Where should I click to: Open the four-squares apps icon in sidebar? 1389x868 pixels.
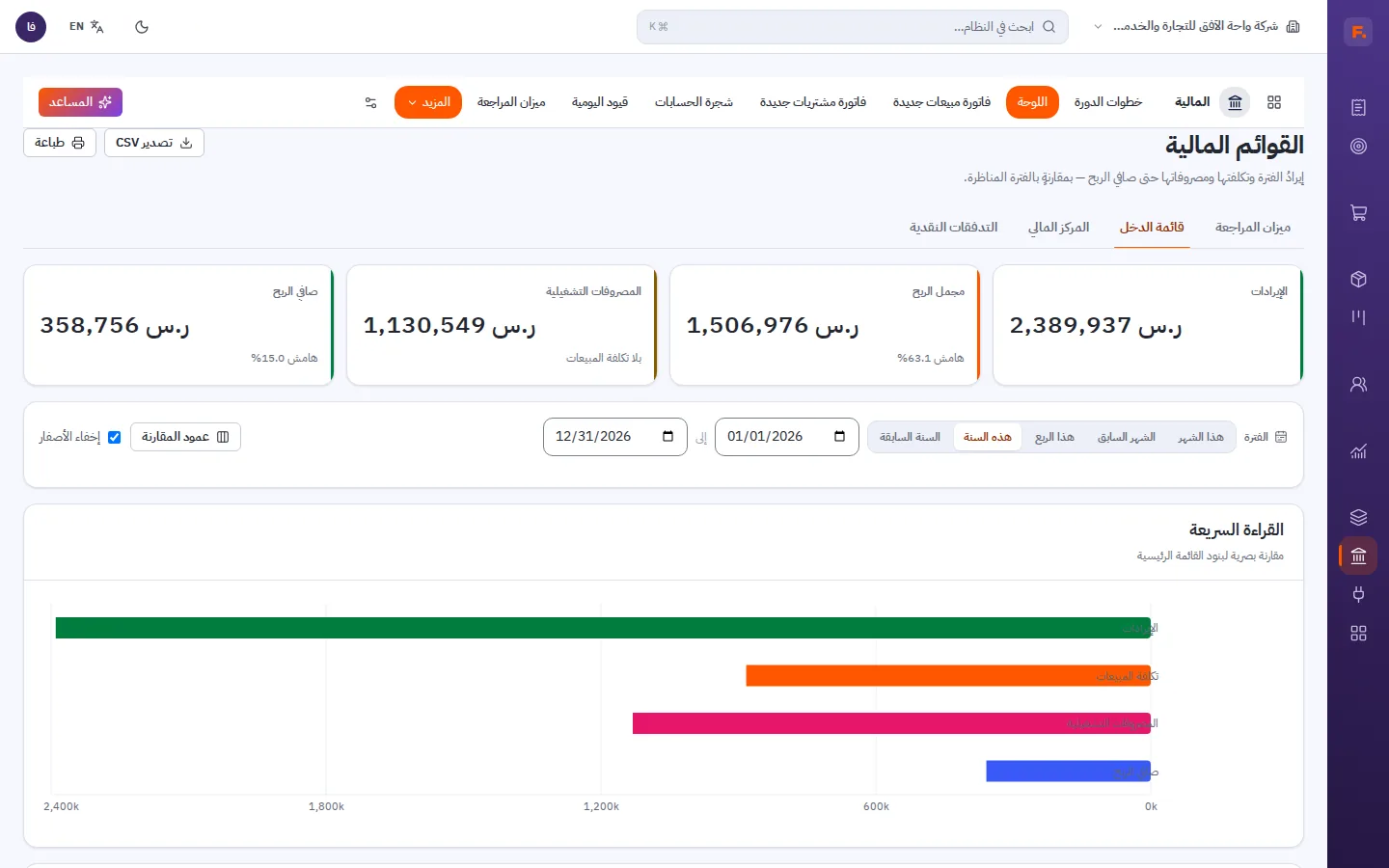pyautogui.click(x=1358, y=634)
